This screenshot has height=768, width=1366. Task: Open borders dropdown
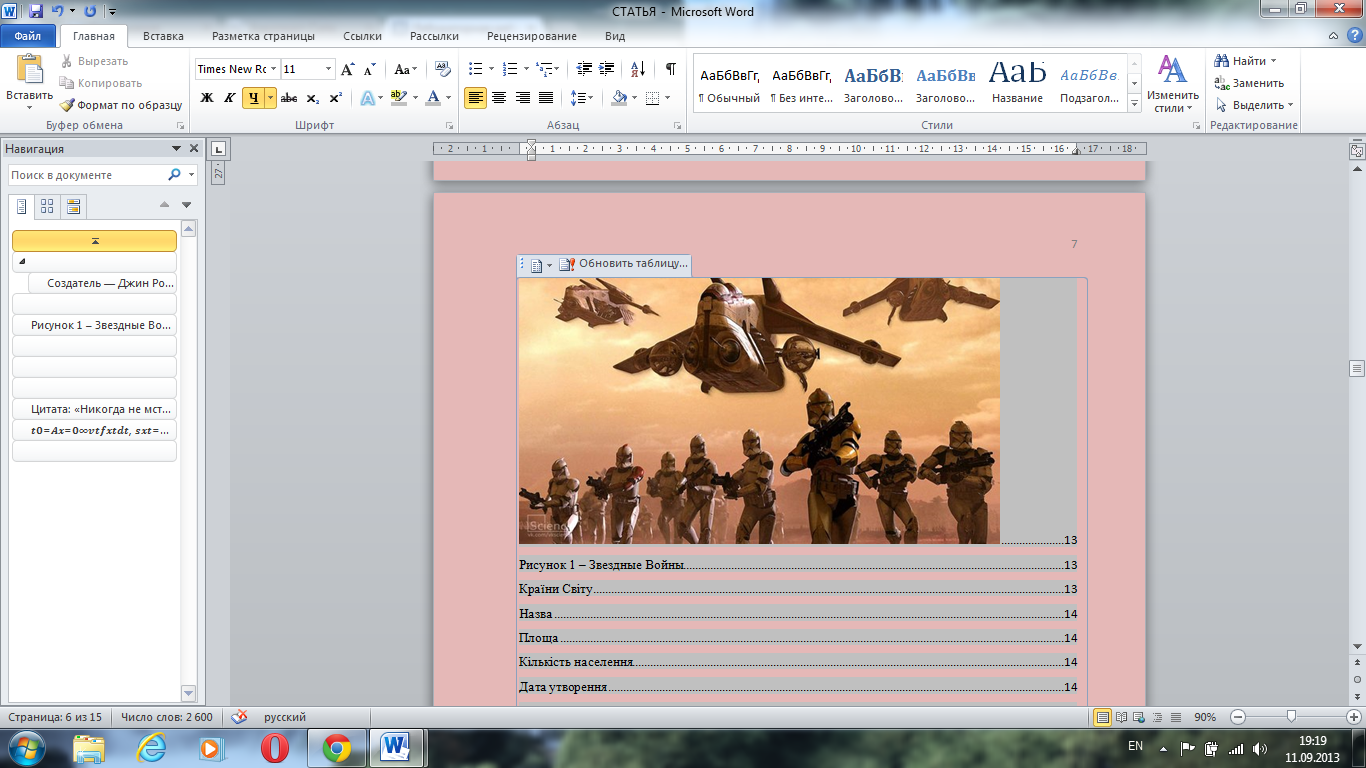click(668, 98)
